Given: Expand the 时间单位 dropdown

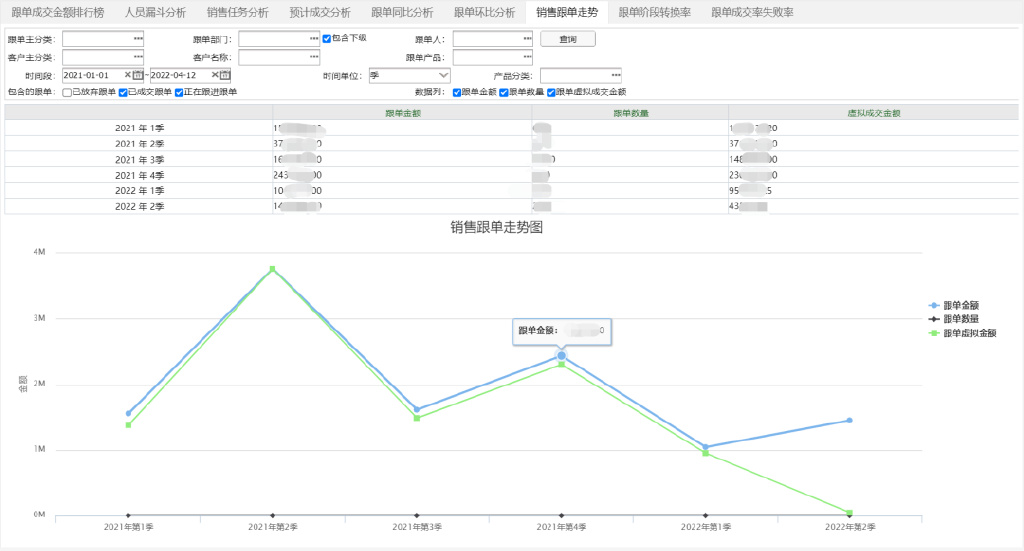Looking at the screenshot, I should coord(443,75).
